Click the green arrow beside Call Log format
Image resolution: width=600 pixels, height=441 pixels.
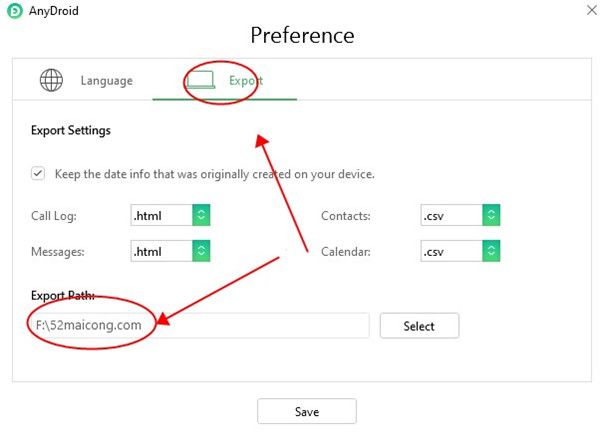(201, 215)
